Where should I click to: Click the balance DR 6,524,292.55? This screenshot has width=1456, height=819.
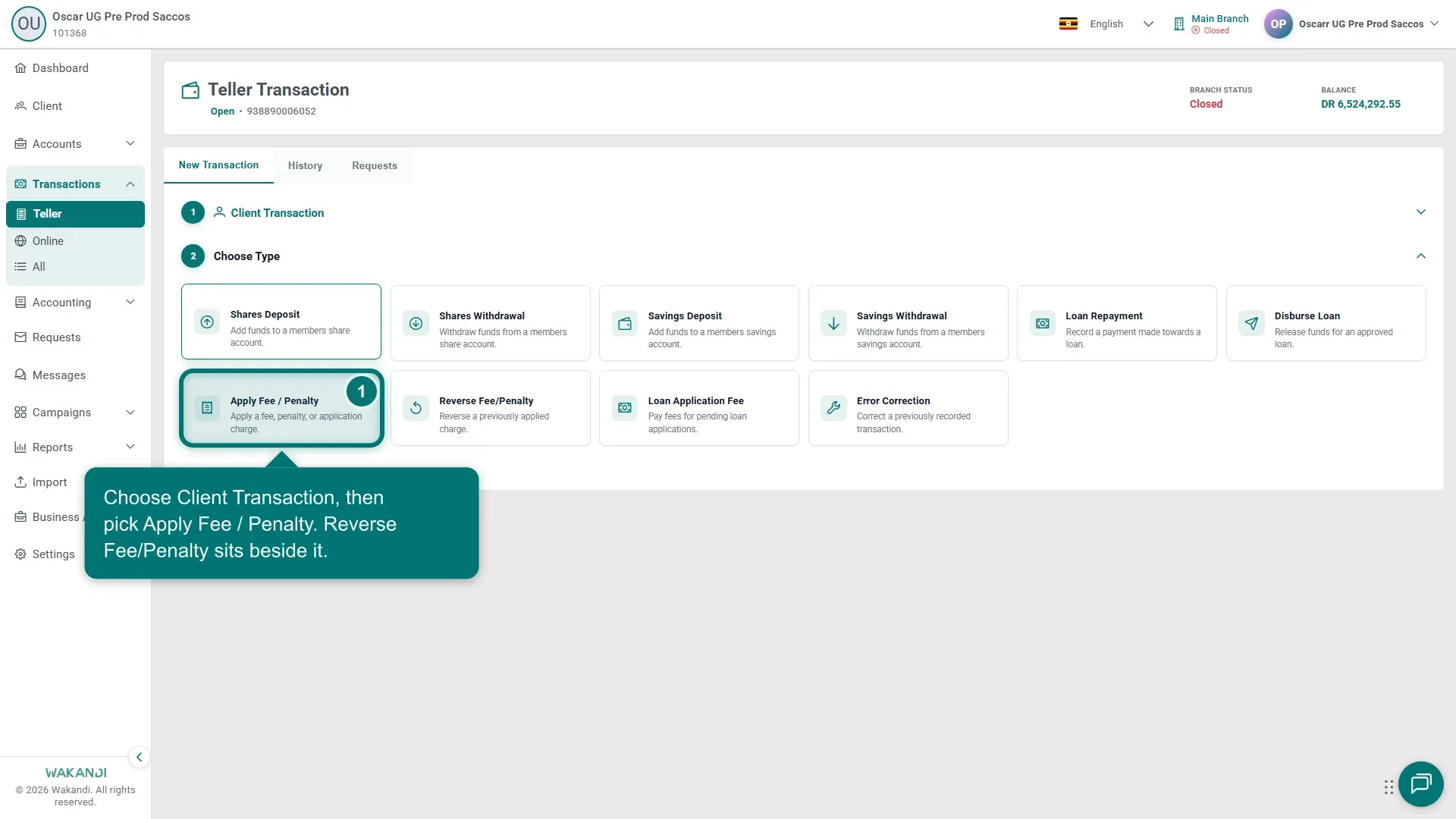point(1360,104)
